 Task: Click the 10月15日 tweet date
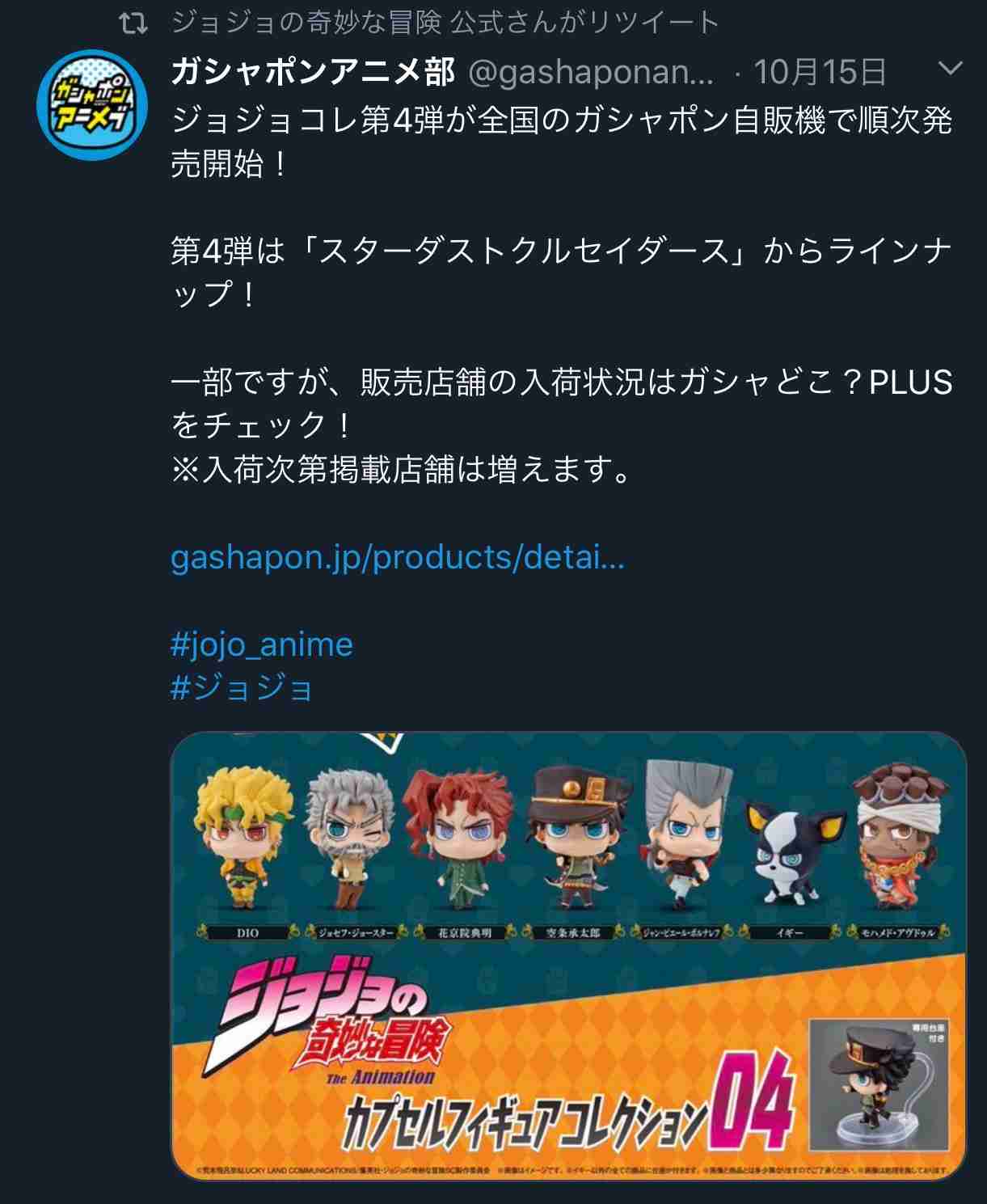(x=820, y=73)
